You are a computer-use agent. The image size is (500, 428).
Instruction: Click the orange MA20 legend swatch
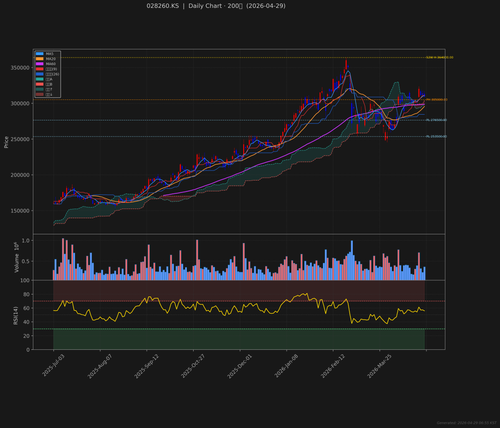click(x=40, y=59)
